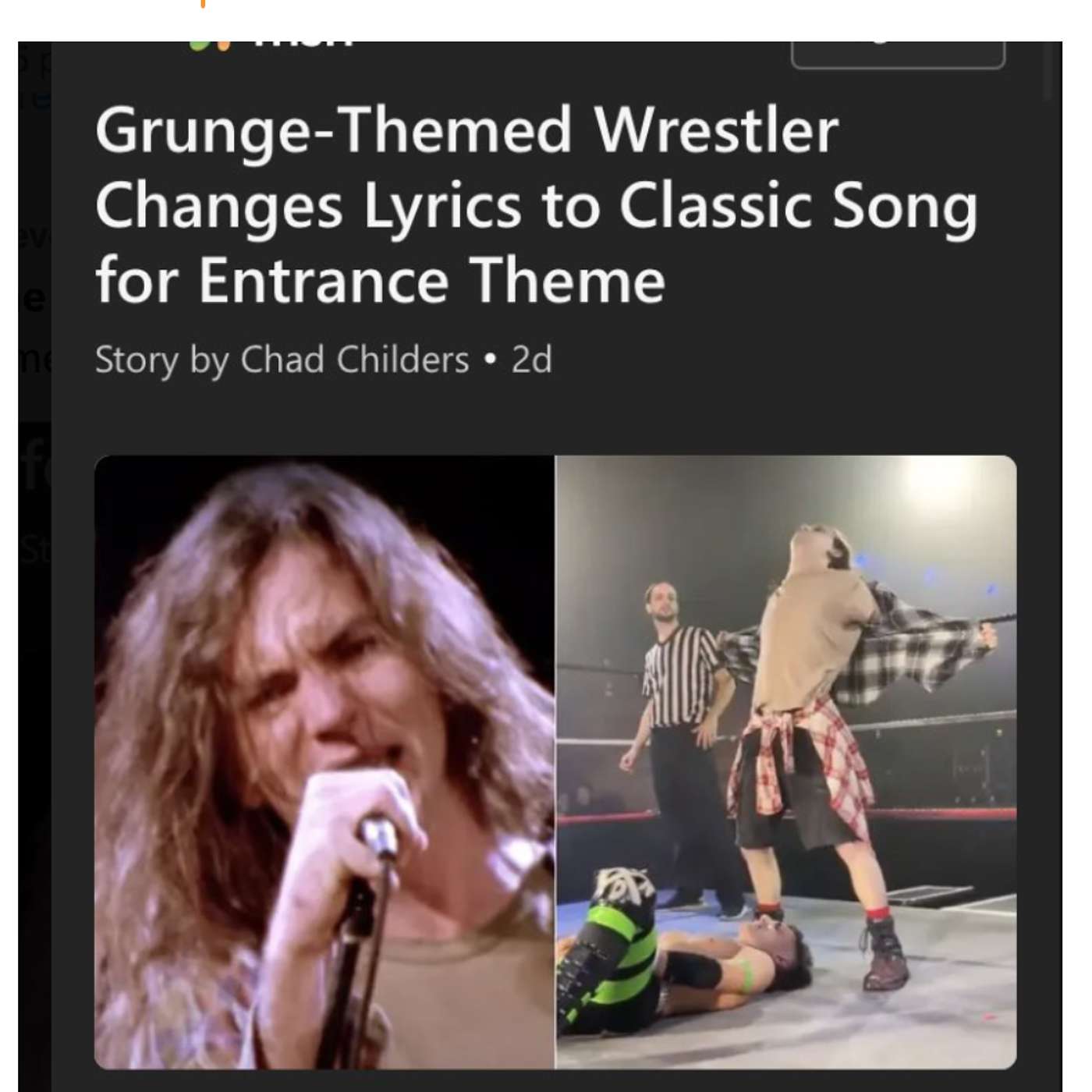Click the 2d timestamp in byline
This screenshot has height=1092, width=1092.
point(532,360)
